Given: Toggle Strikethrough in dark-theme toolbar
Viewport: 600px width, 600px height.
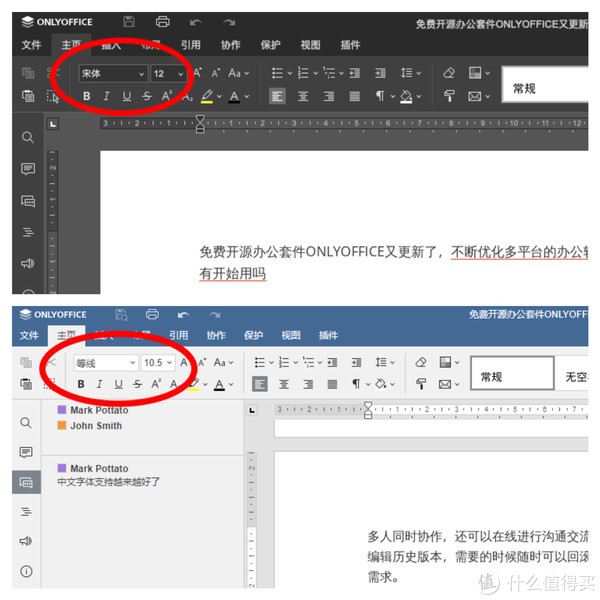Looking at the screenshot, I should [147, 96].
